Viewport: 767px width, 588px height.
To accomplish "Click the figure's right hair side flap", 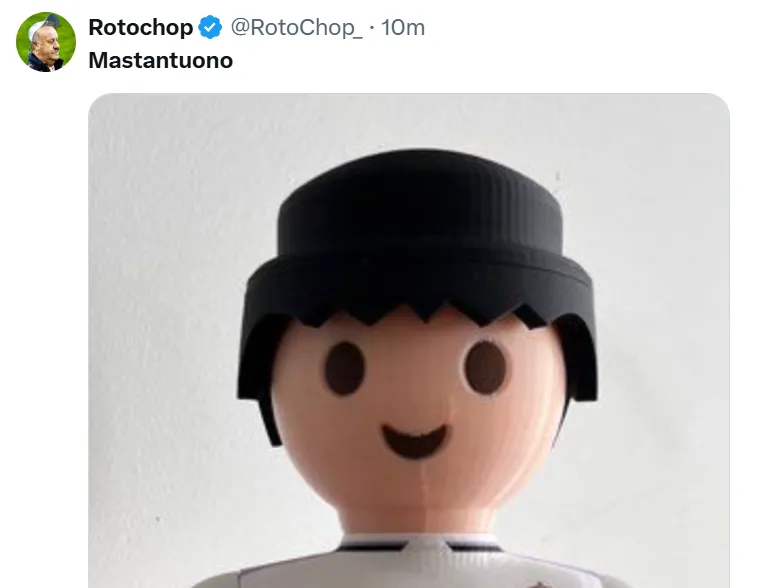I will 577,360.
